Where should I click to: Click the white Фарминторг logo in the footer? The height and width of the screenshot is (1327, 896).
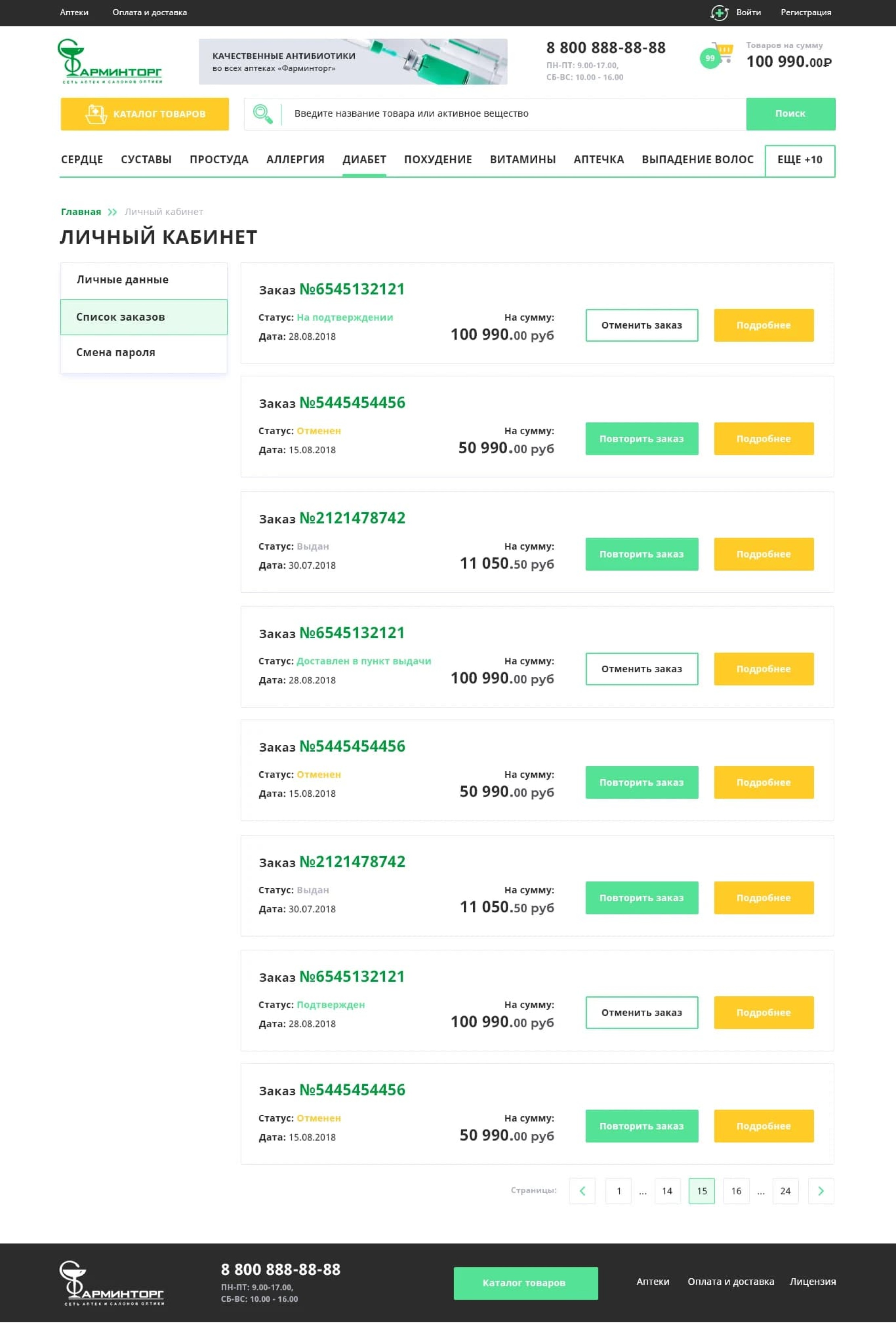[x=112, y=1282]
